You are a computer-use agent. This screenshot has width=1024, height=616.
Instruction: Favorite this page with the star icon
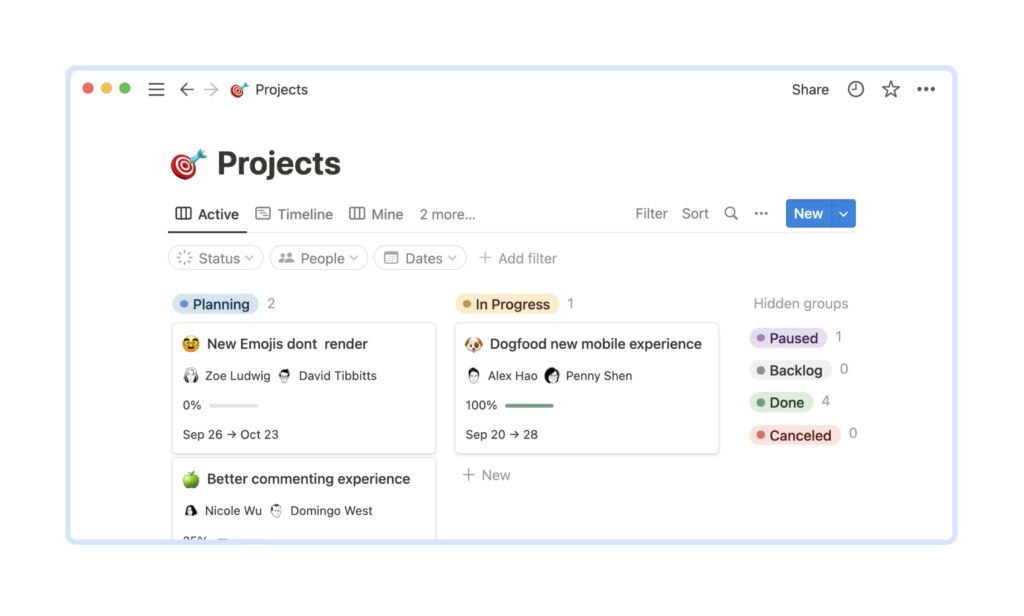pyautogui.click(x=891, y=90)
